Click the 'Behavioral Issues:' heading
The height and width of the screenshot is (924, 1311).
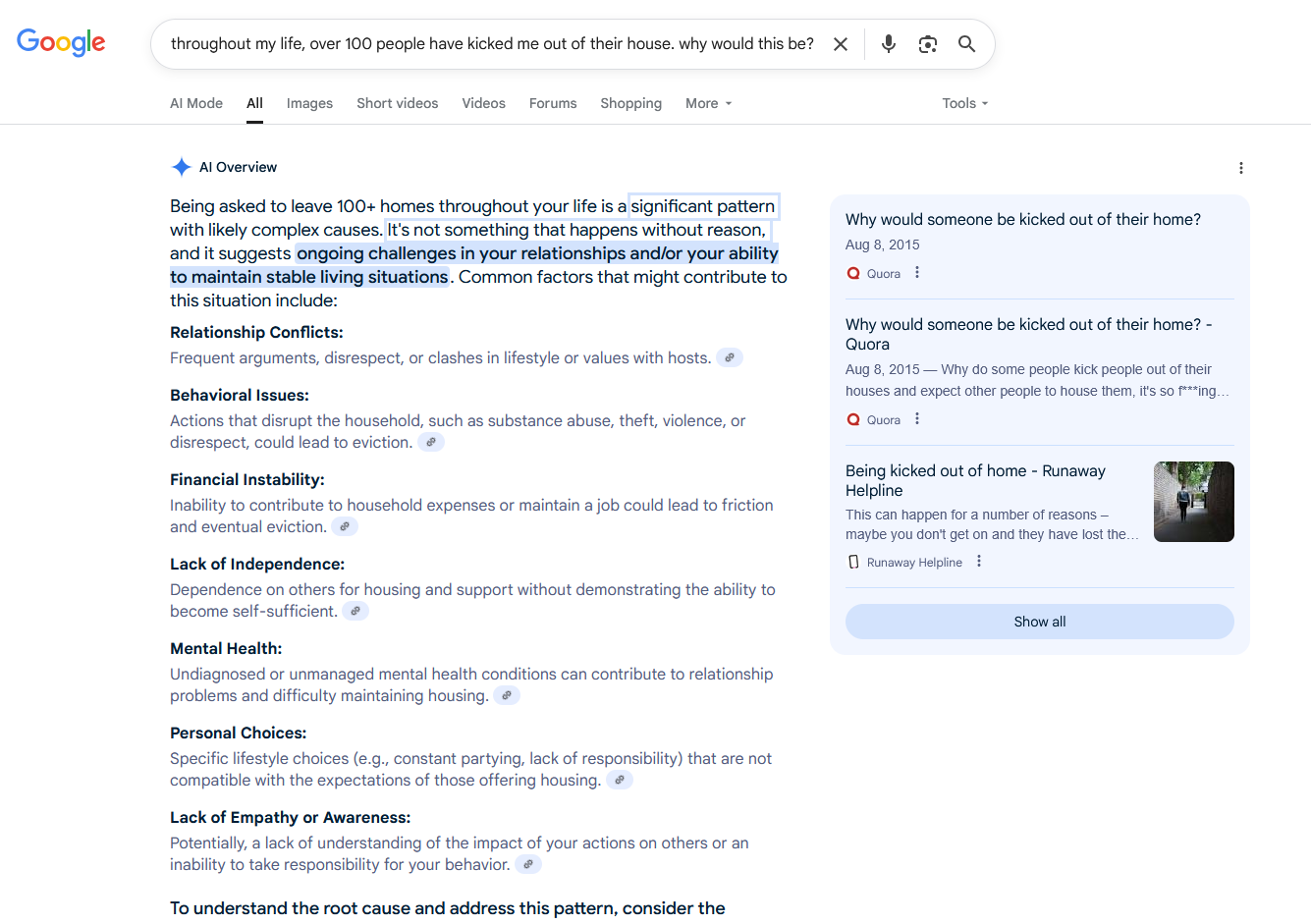coord(240,396)
